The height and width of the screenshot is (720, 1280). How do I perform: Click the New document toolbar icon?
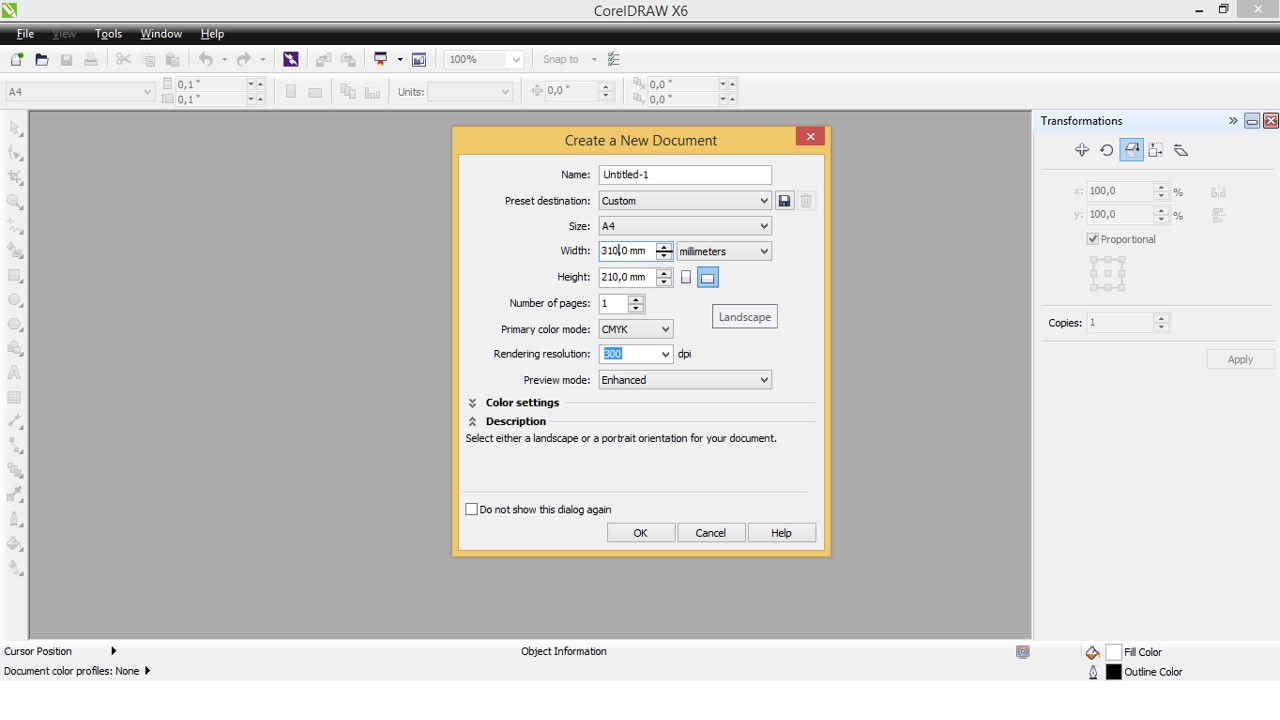(x=17, y=60)
